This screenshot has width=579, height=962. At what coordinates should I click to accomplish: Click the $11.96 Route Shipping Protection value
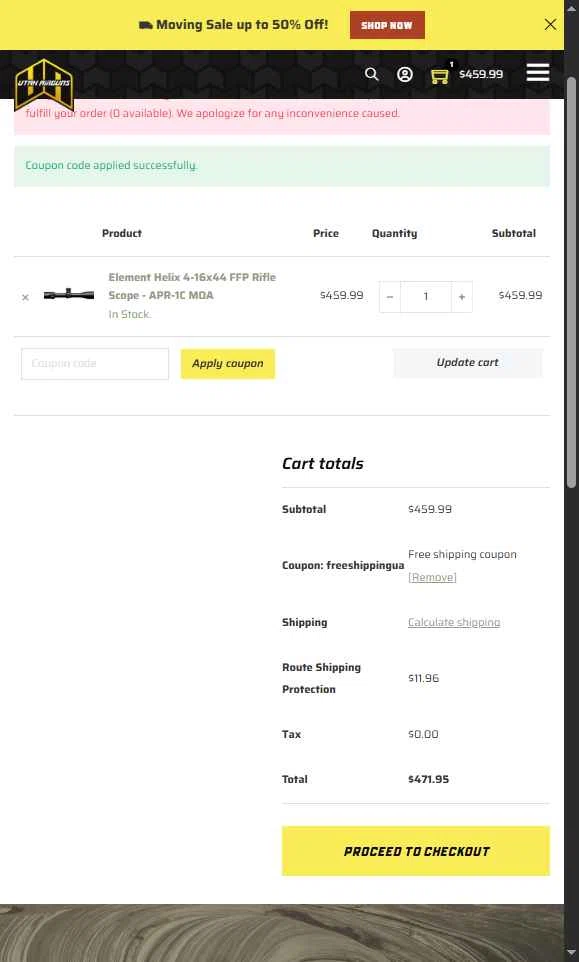[423, 678]
